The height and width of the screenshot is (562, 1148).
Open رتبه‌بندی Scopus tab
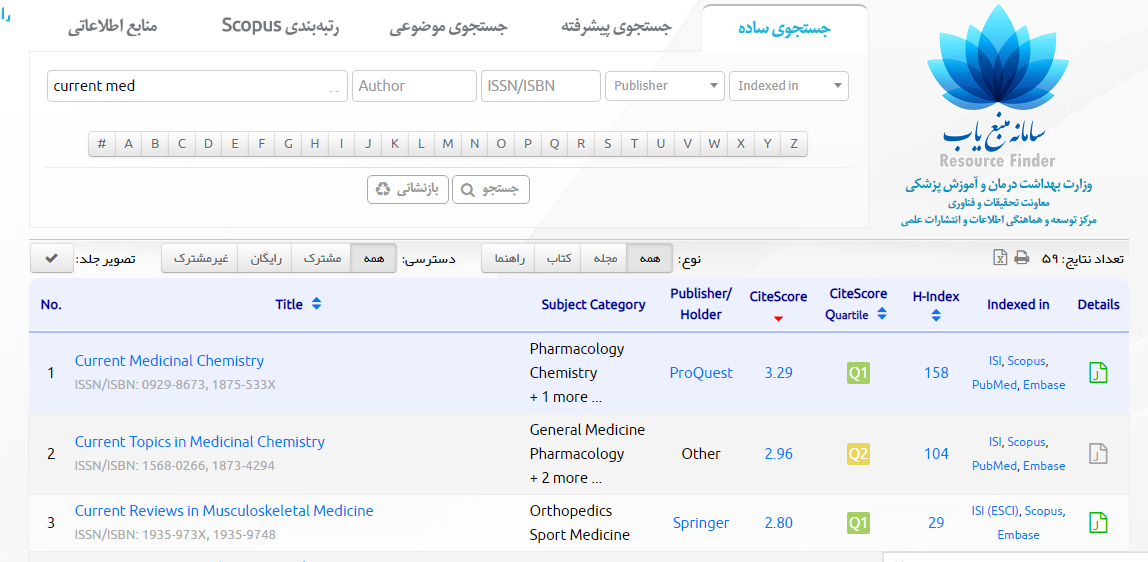pos(281,27)
